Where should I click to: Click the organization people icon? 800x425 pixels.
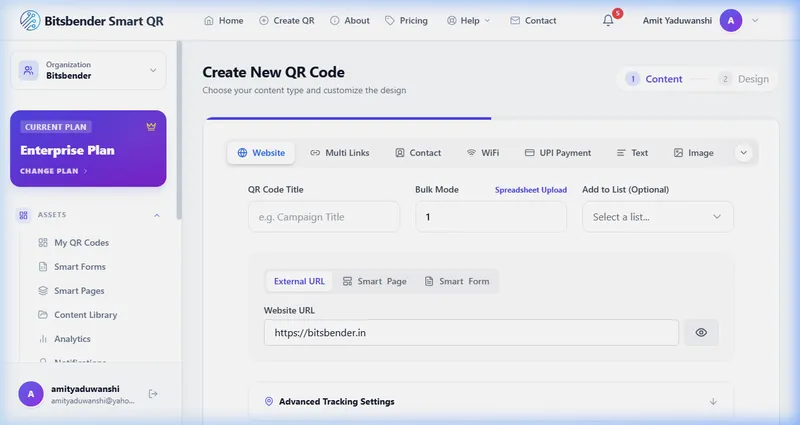tap(29, 70)
